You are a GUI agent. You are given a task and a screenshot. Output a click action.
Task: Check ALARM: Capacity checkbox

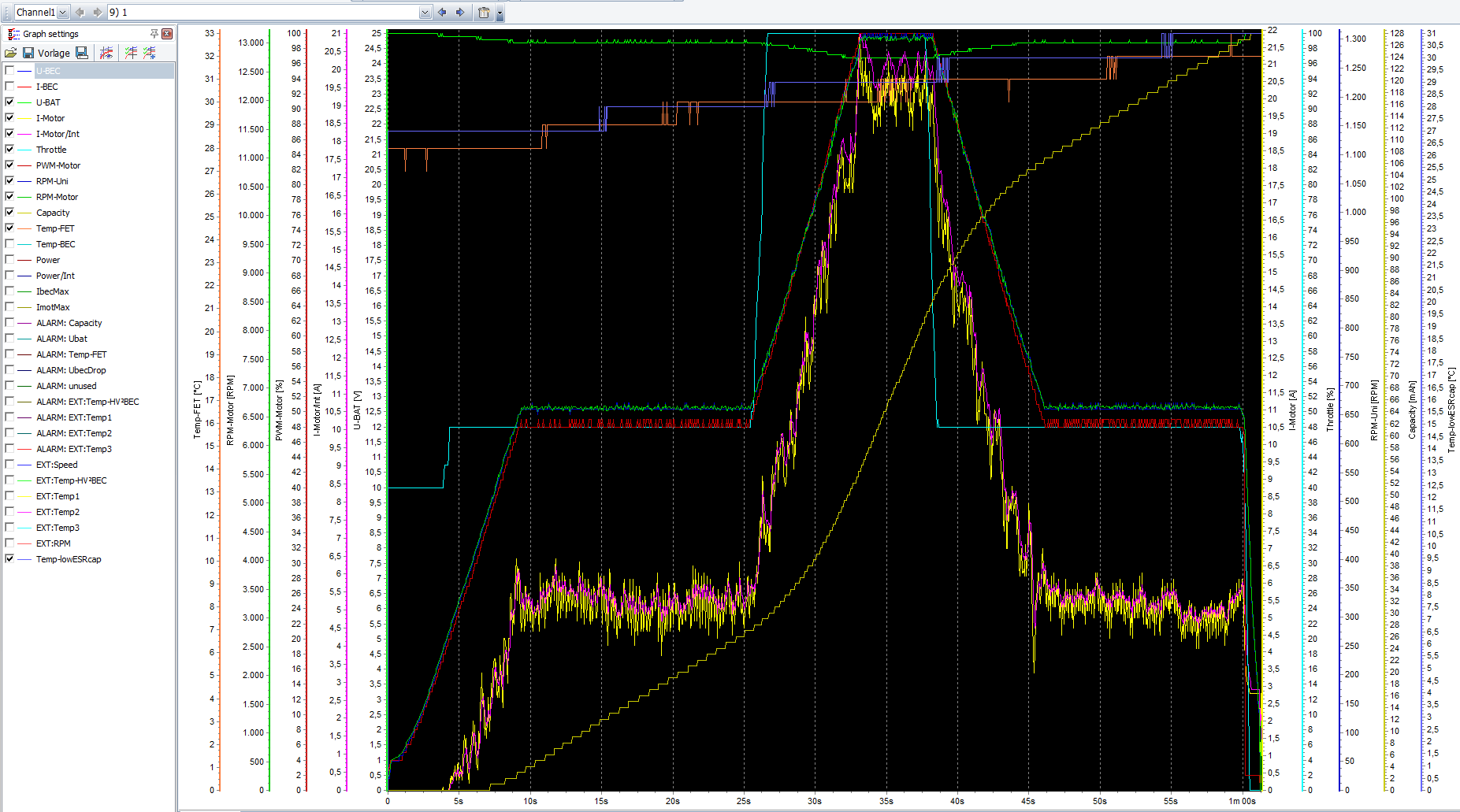(9, 323)
